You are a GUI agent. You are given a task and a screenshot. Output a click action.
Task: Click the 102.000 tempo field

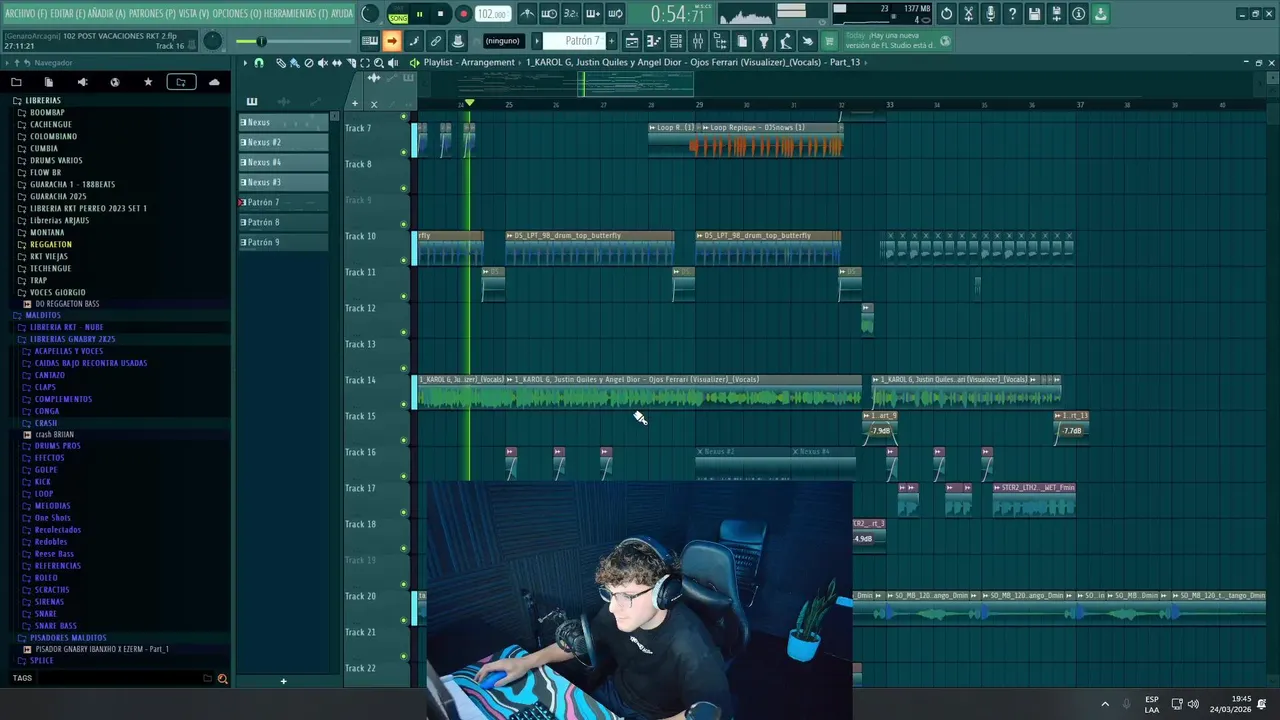click(x=491, y=14)
